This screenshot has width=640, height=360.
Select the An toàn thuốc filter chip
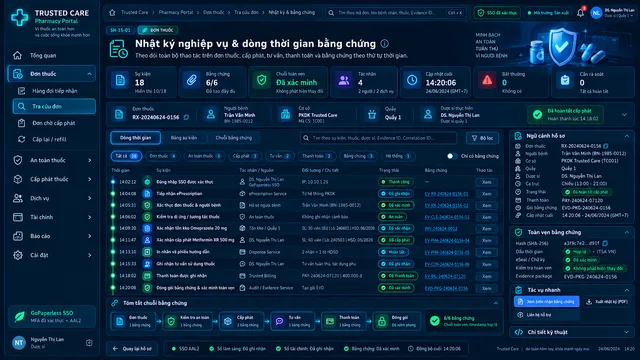(204, 156)
